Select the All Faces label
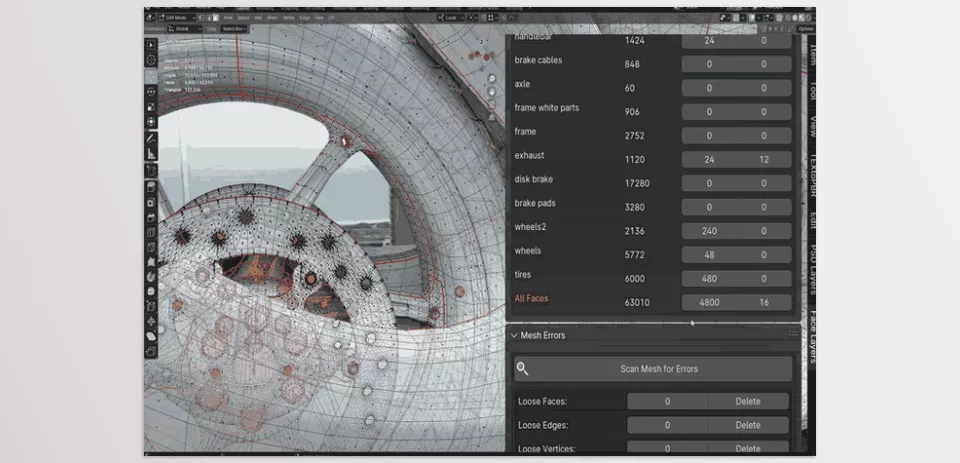 tap(531, 298)
